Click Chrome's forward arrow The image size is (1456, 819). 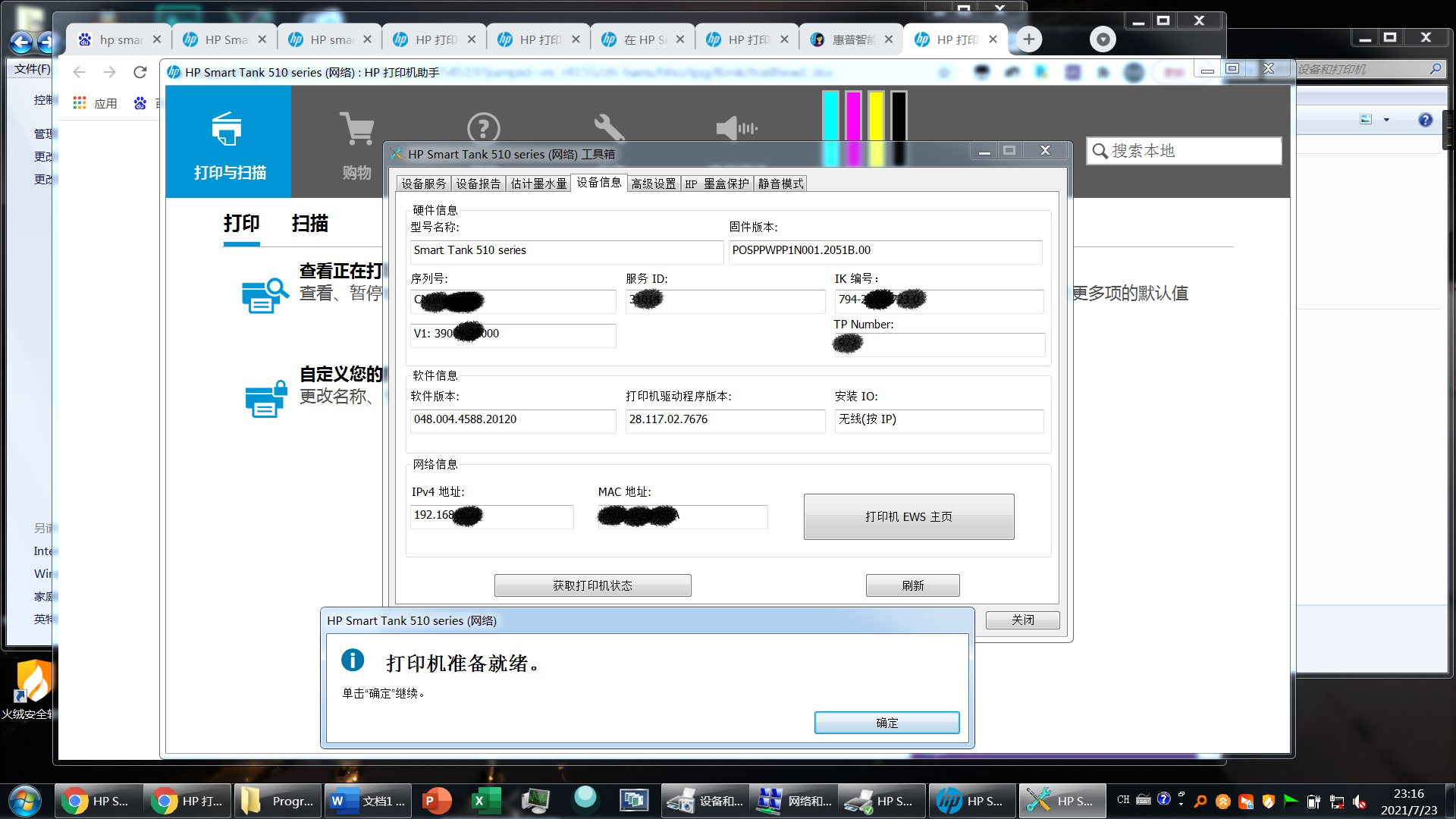[109, 72]
